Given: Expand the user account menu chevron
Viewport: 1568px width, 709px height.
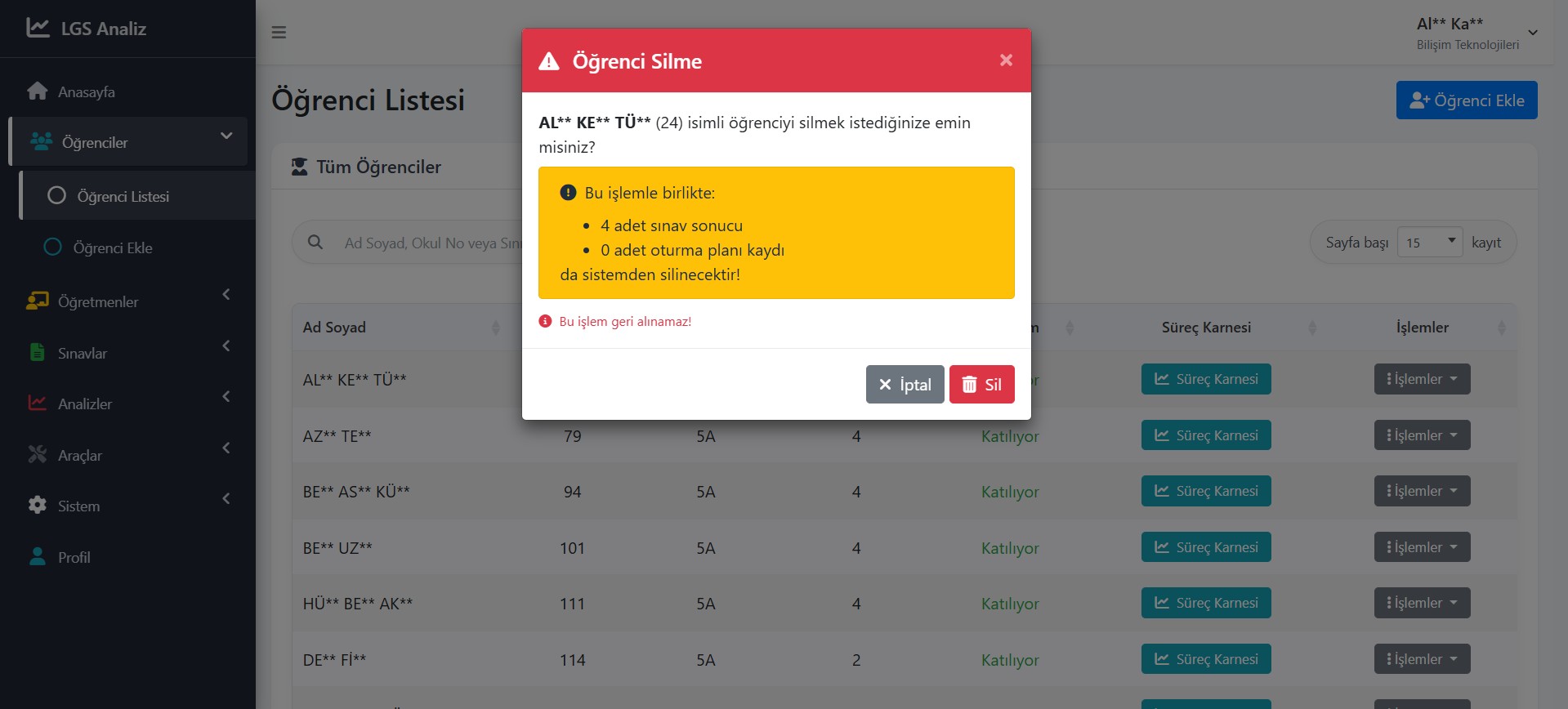Looking at the screenshot, I should click(x=1533, y=33).
